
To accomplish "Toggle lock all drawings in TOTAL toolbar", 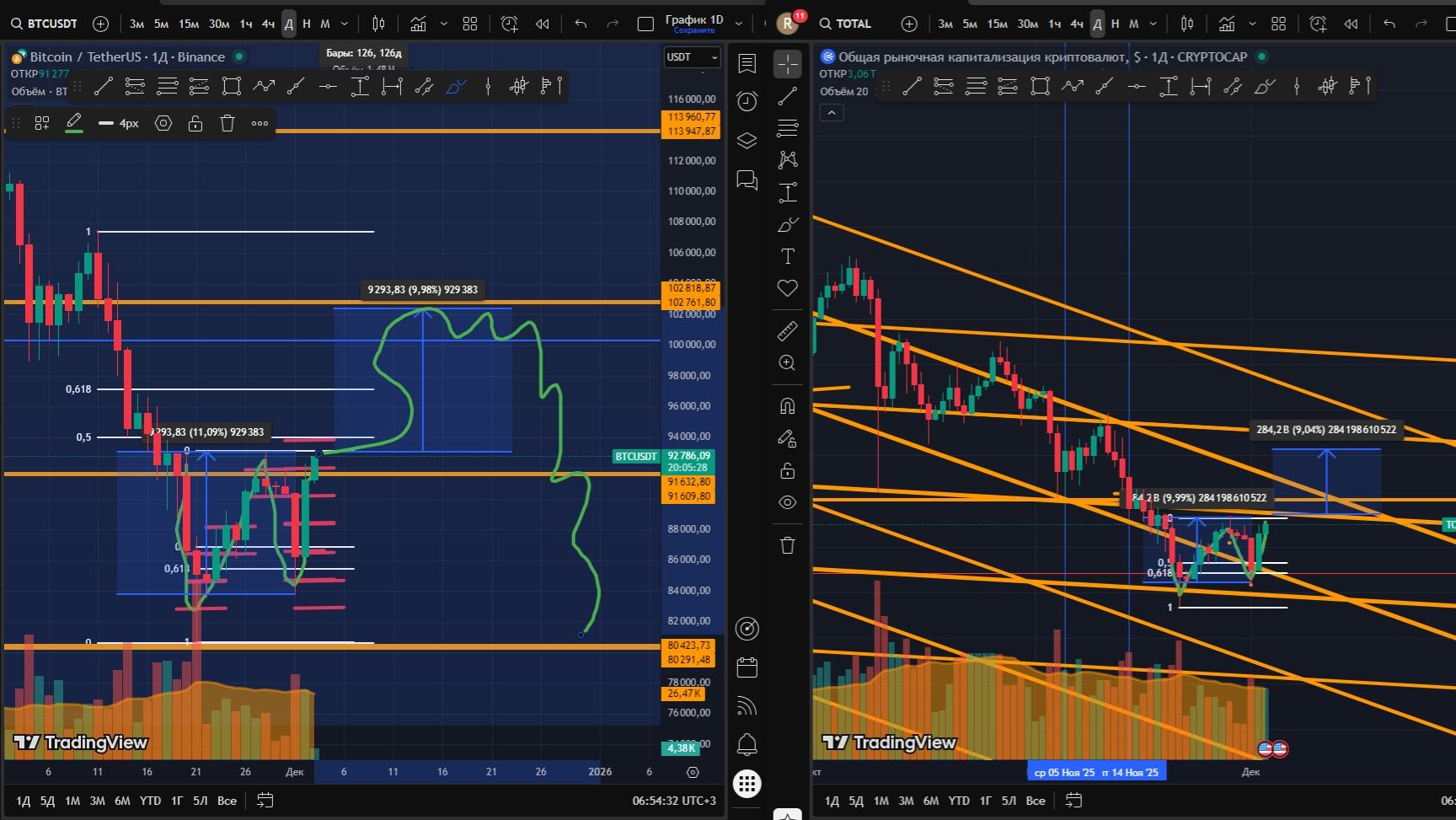I will [x=788, y=470].
